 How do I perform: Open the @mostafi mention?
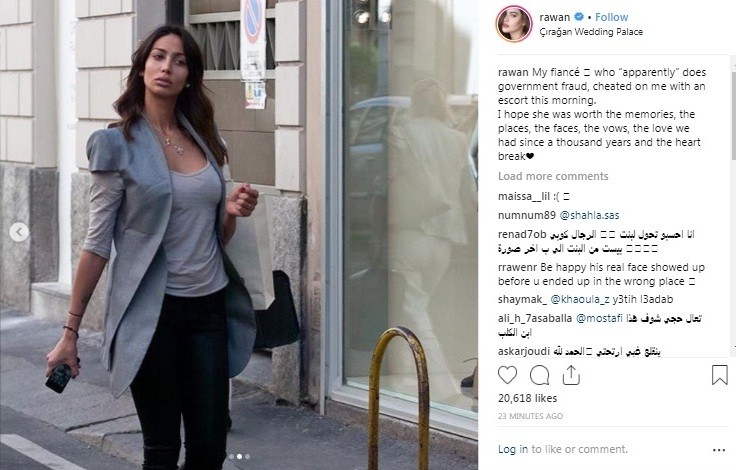(599, 318)
